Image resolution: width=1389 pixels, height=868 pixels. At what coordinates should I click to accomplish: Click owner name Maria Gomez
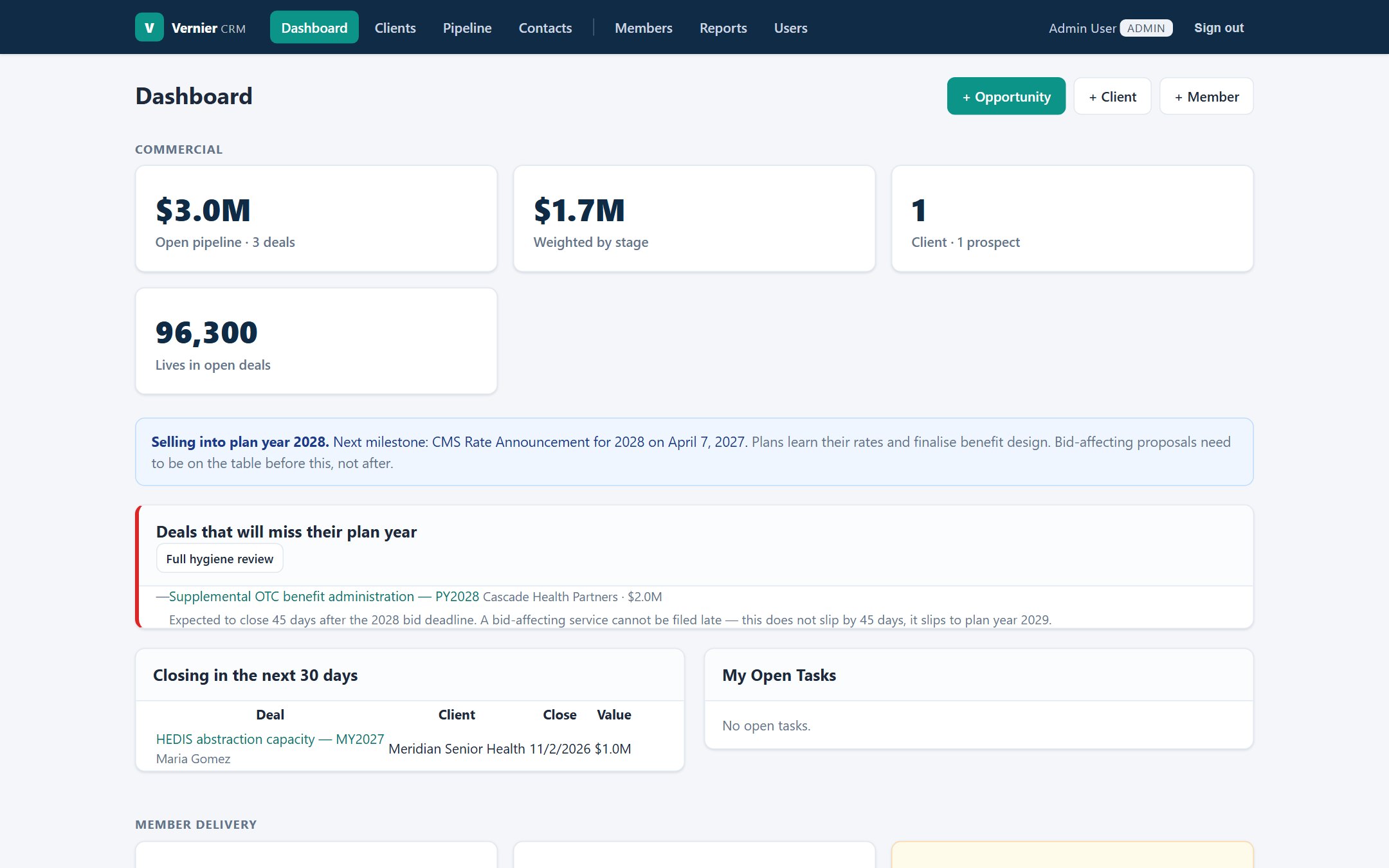click(x=193, y=759)
